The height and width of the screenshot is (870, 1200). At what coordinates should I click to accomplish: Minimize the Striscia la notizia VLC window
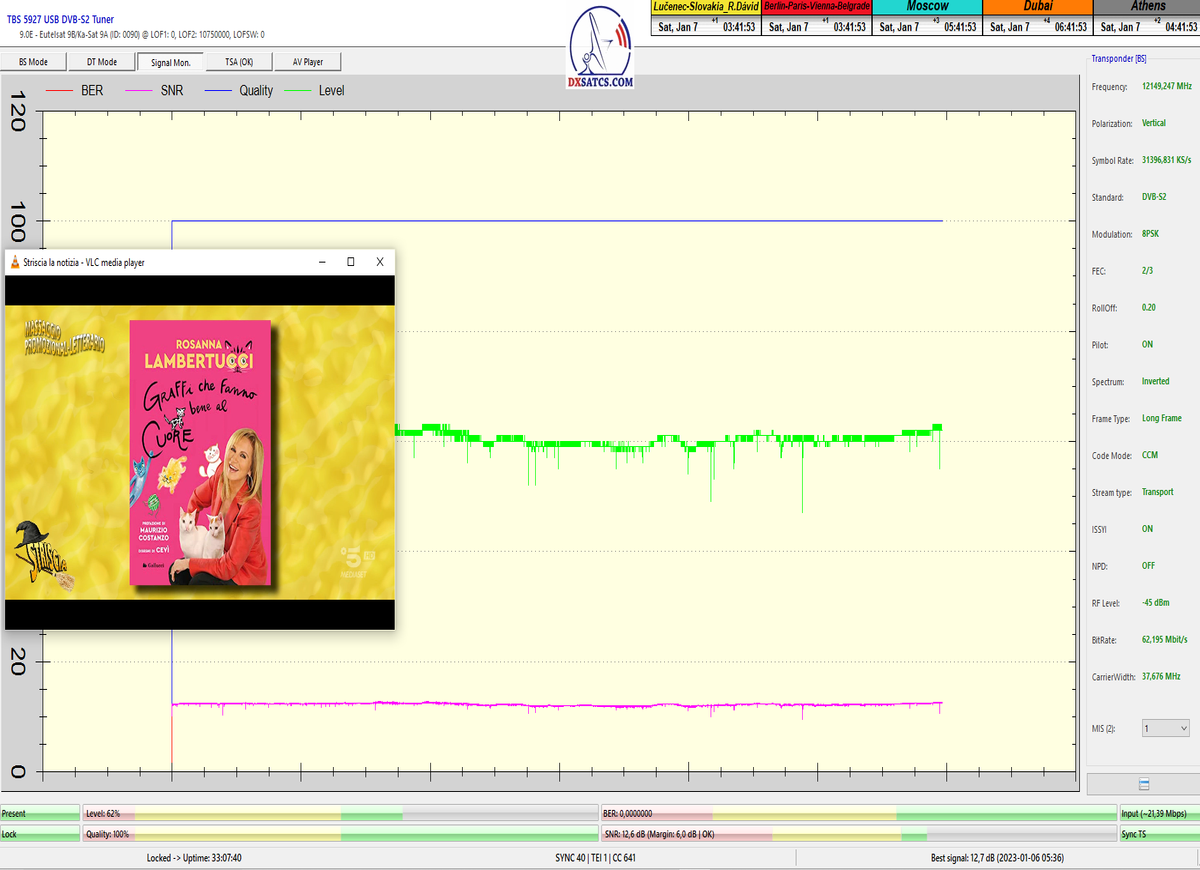tap(322, 262)
